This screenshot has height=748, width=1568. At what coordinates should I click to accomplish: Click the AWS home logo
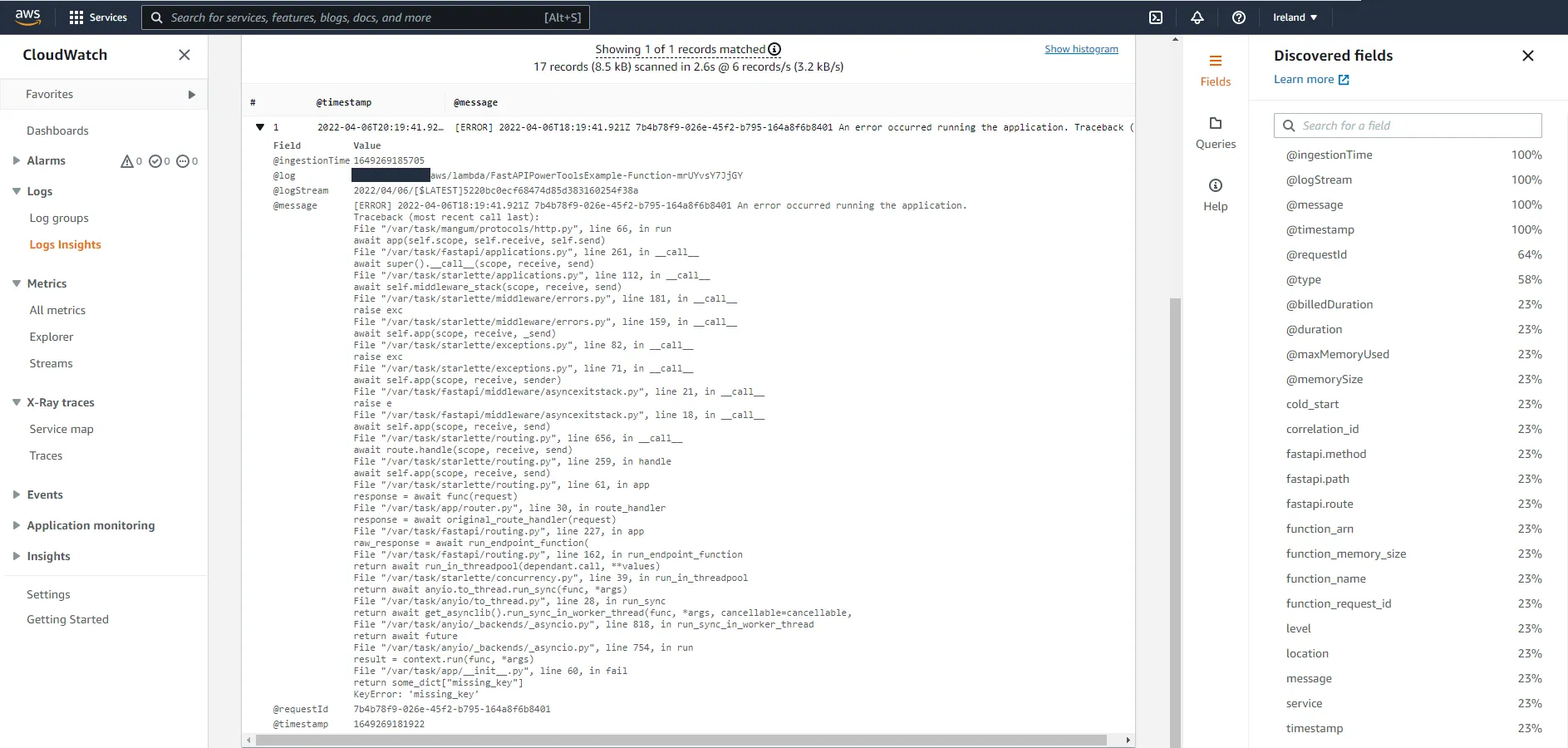tap(27, 17)
